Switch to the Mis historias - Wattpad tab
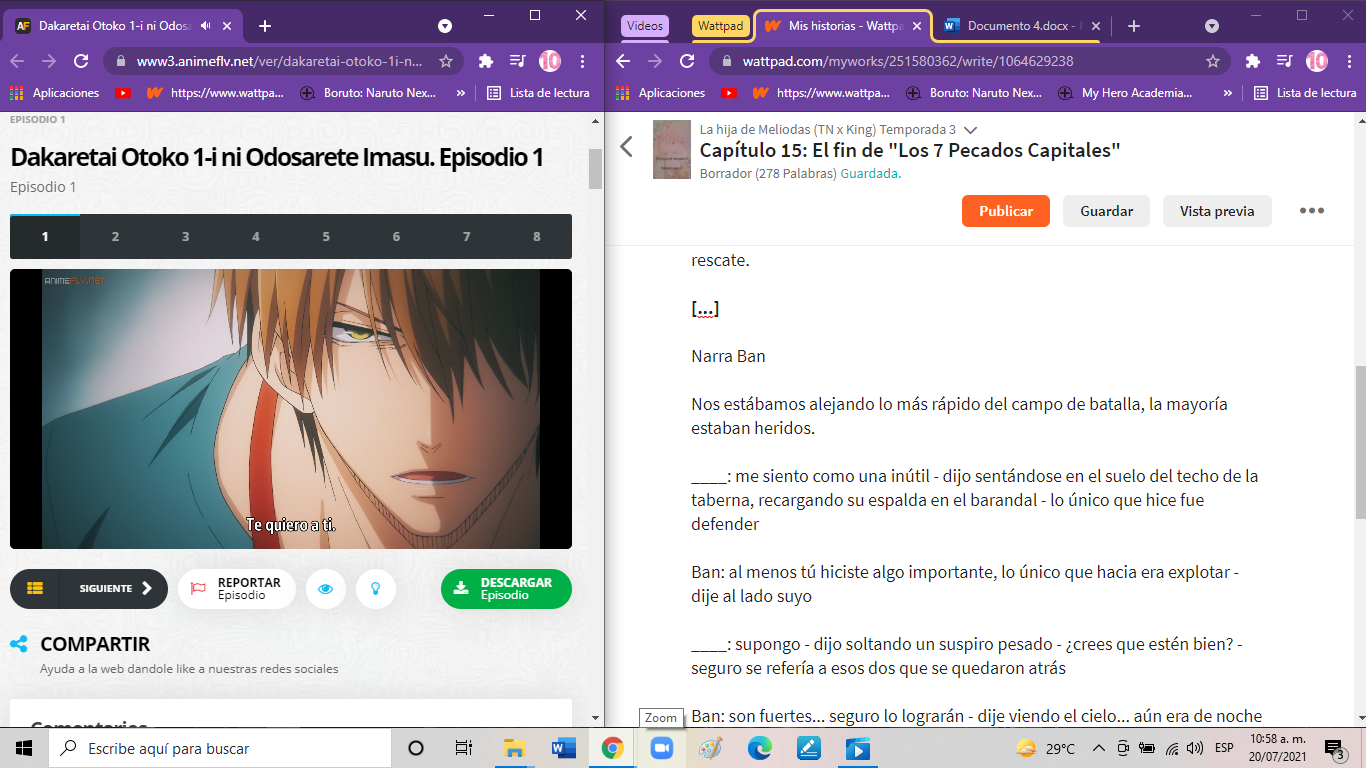 [x=842, y=26]
